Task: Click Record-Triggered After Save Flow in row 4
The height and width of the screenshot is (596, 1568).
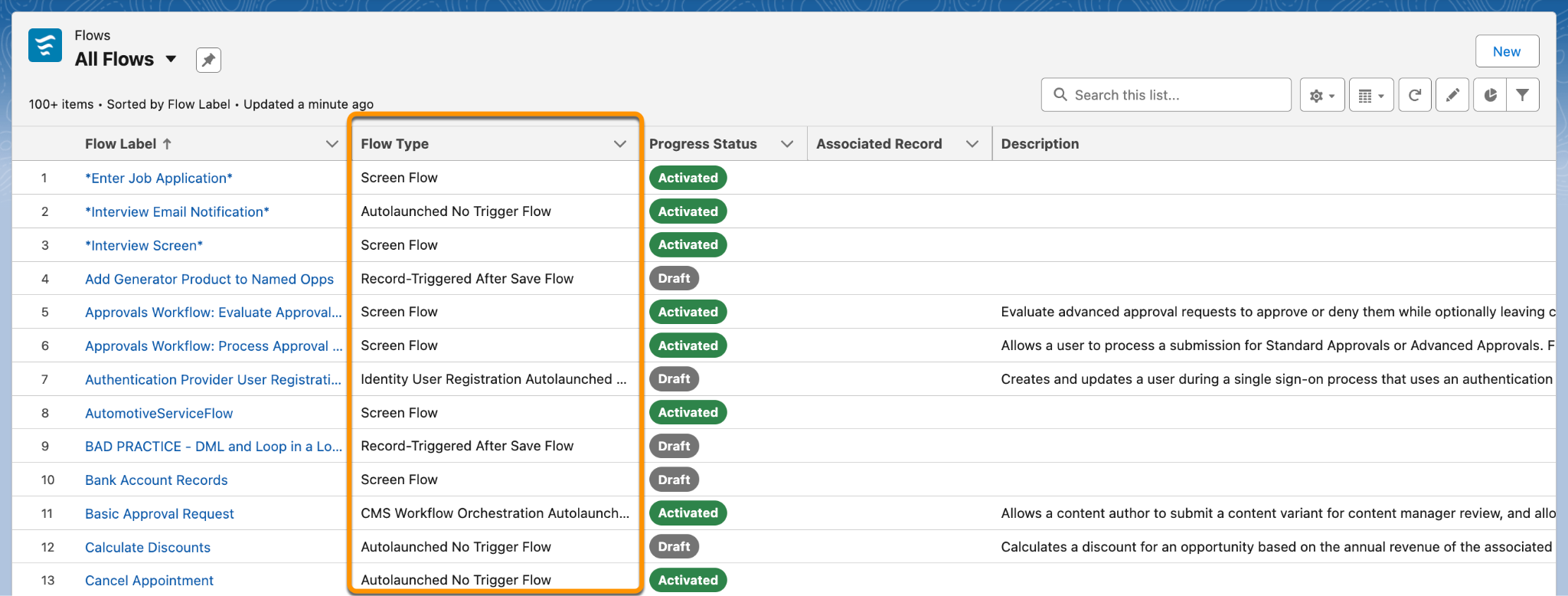Action: click(x=467, y=279)
